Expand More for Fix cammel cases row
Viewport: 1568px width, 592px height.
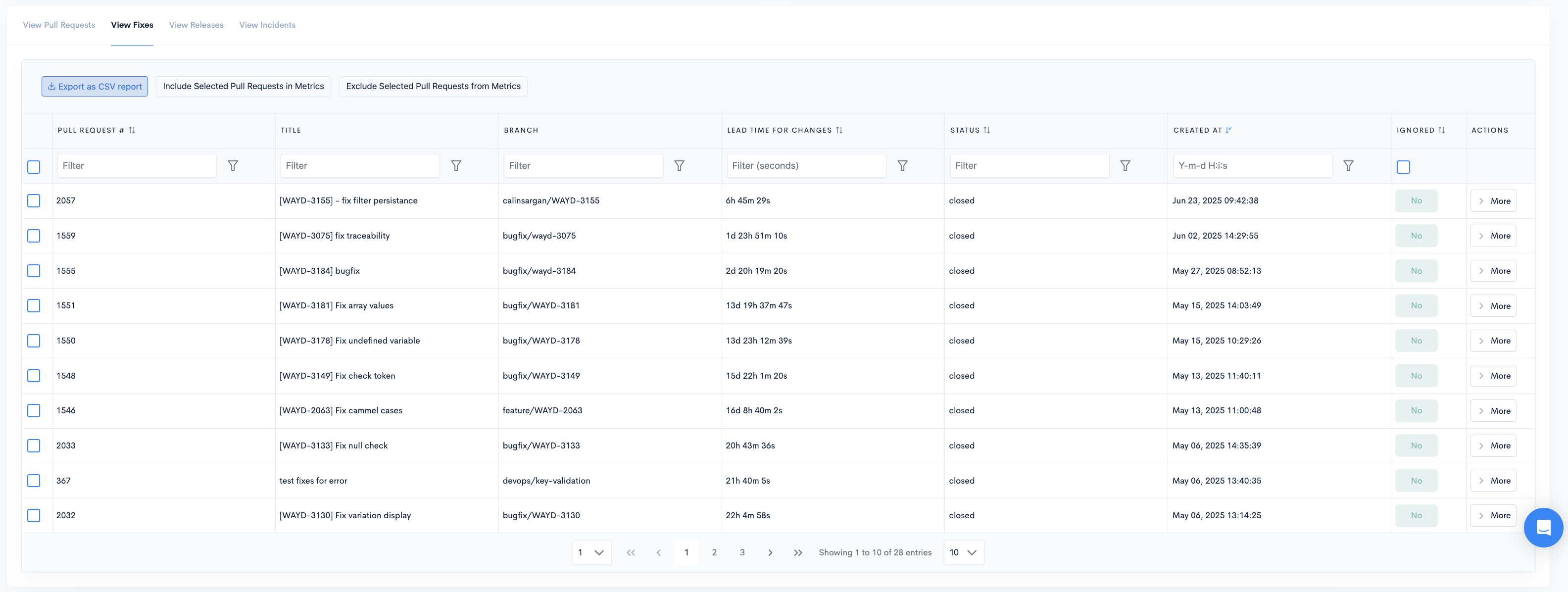click(x=1493, y=411)
